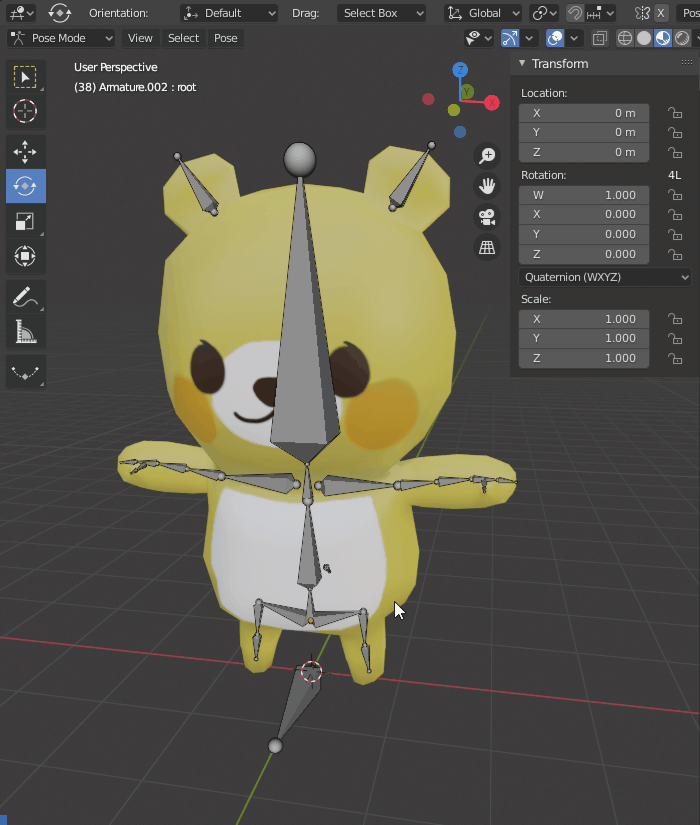Click the hand Pan view icon

coord(487,186)
